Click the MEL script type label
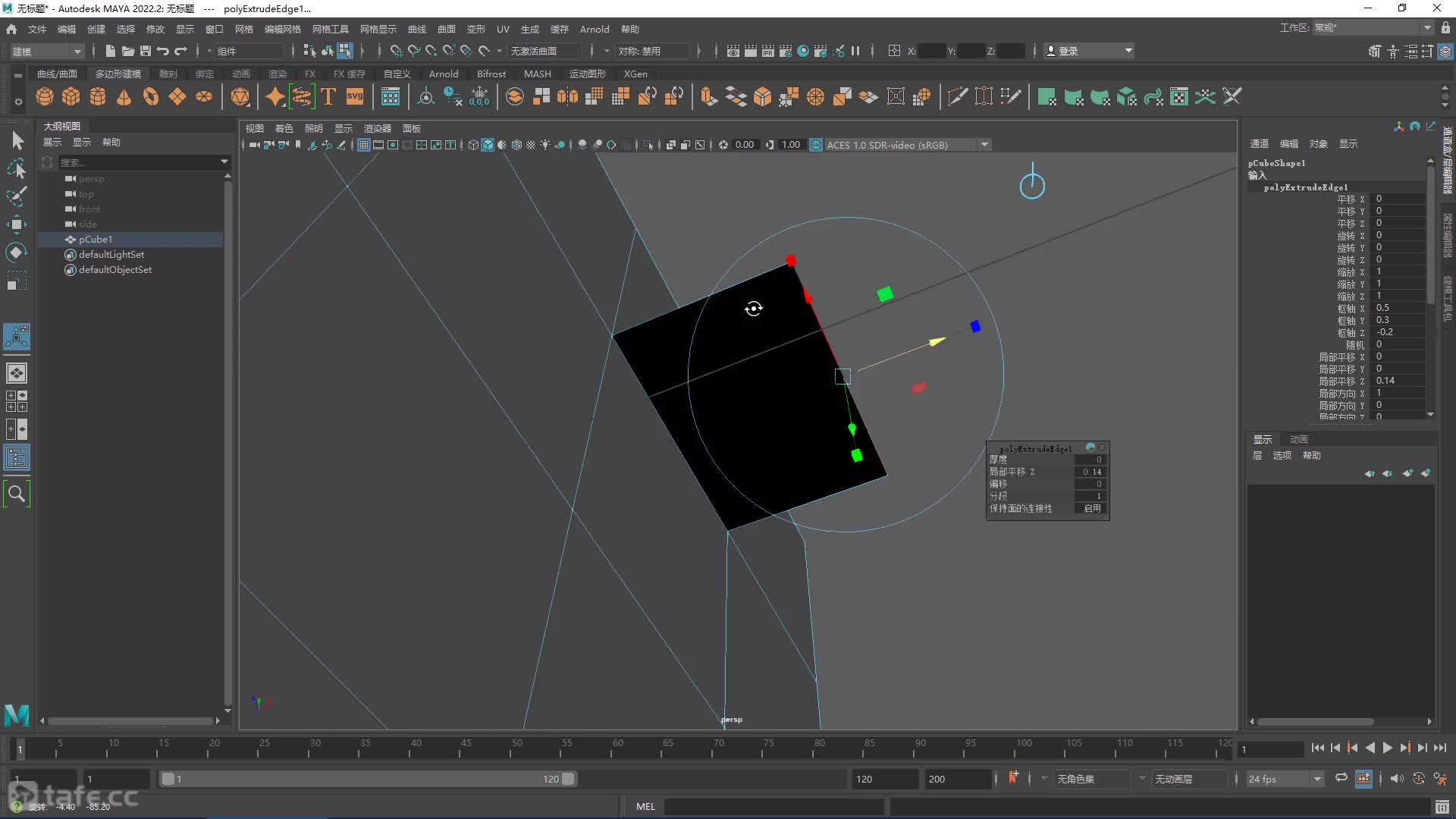 tap(645, 806)
